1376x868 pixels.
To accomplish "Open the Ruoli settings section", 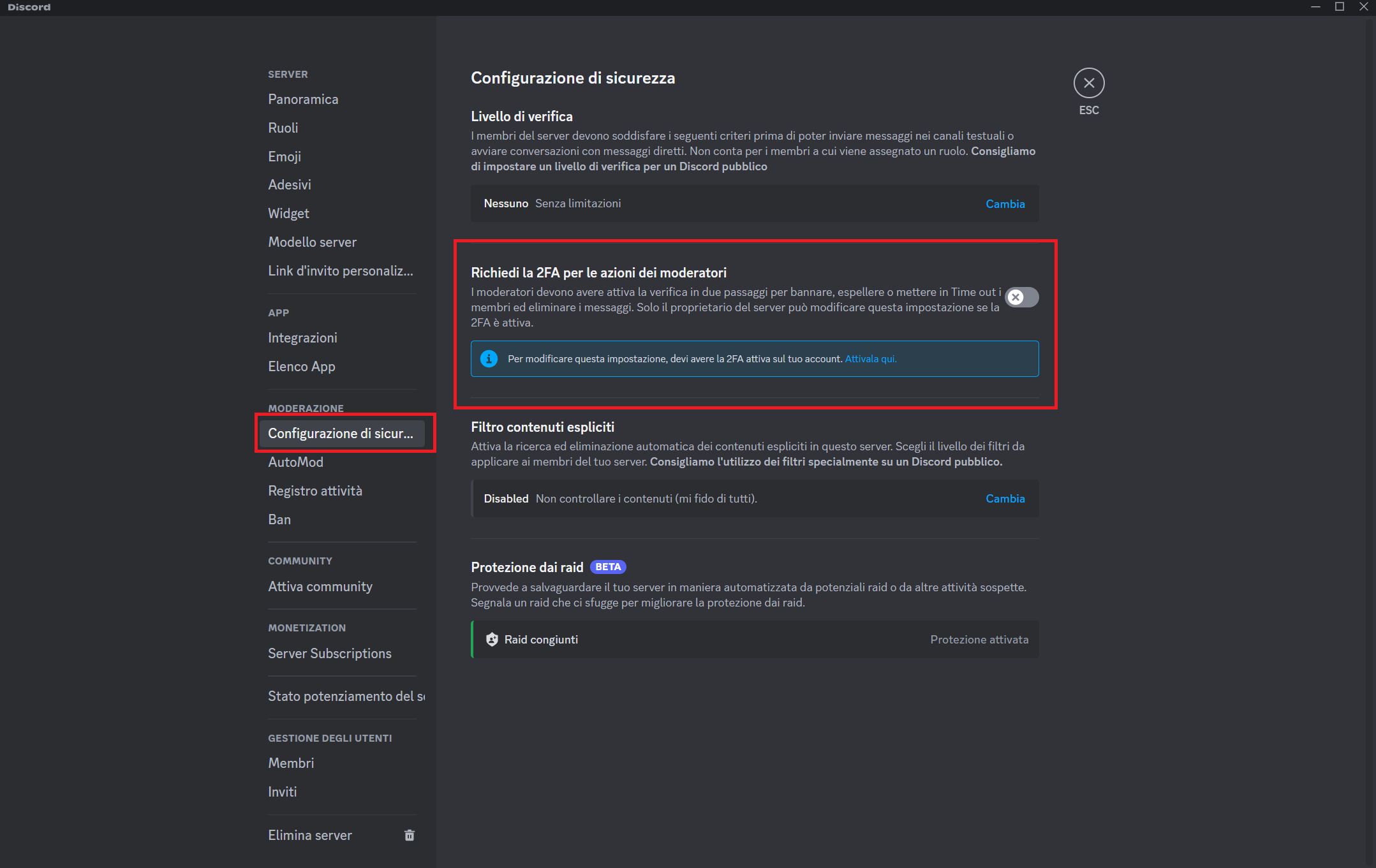I will click(x=283, y=128).
